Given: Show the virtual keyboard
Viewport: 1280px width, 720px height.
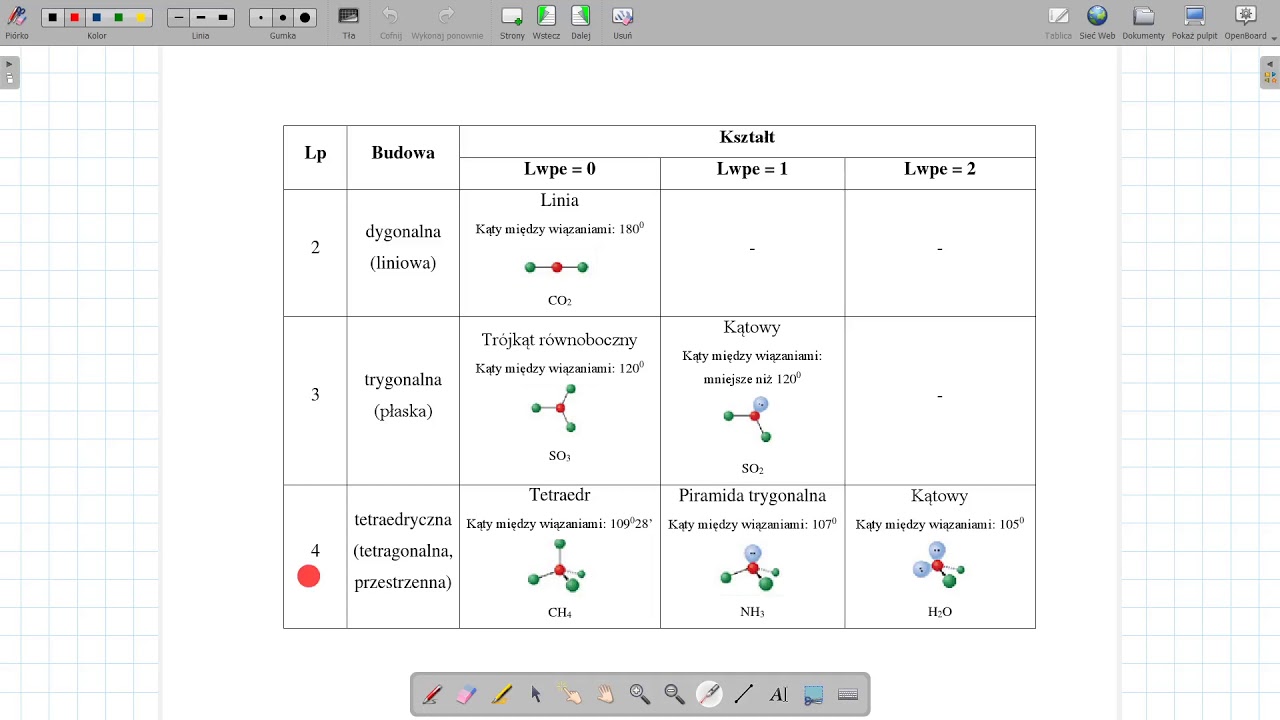Looking at the screenshot, I should (848, 694).
